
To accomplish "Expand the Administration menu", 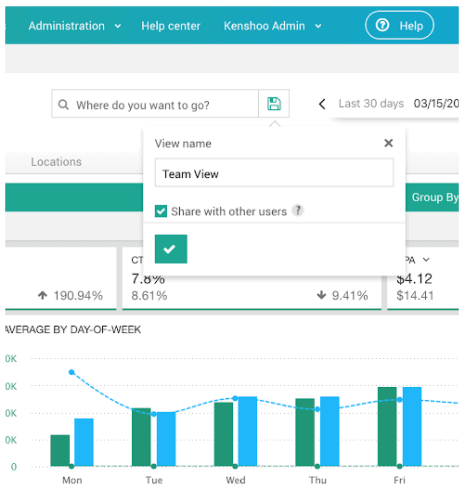I will tap(75, 26).
